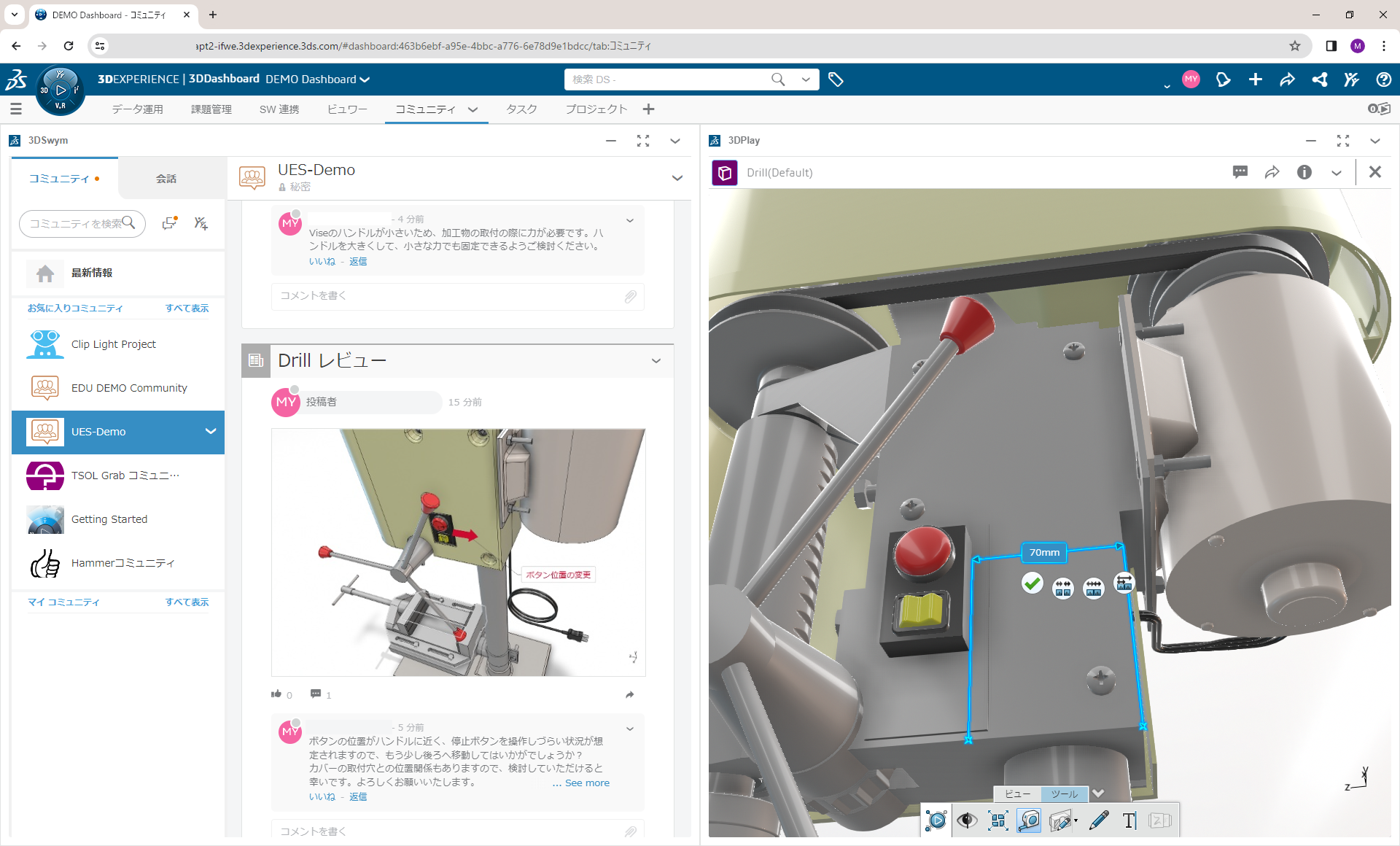Switch to the SW 連携 tab
The width and height of the screenshot is (1400, 846).
pos(279,109)
